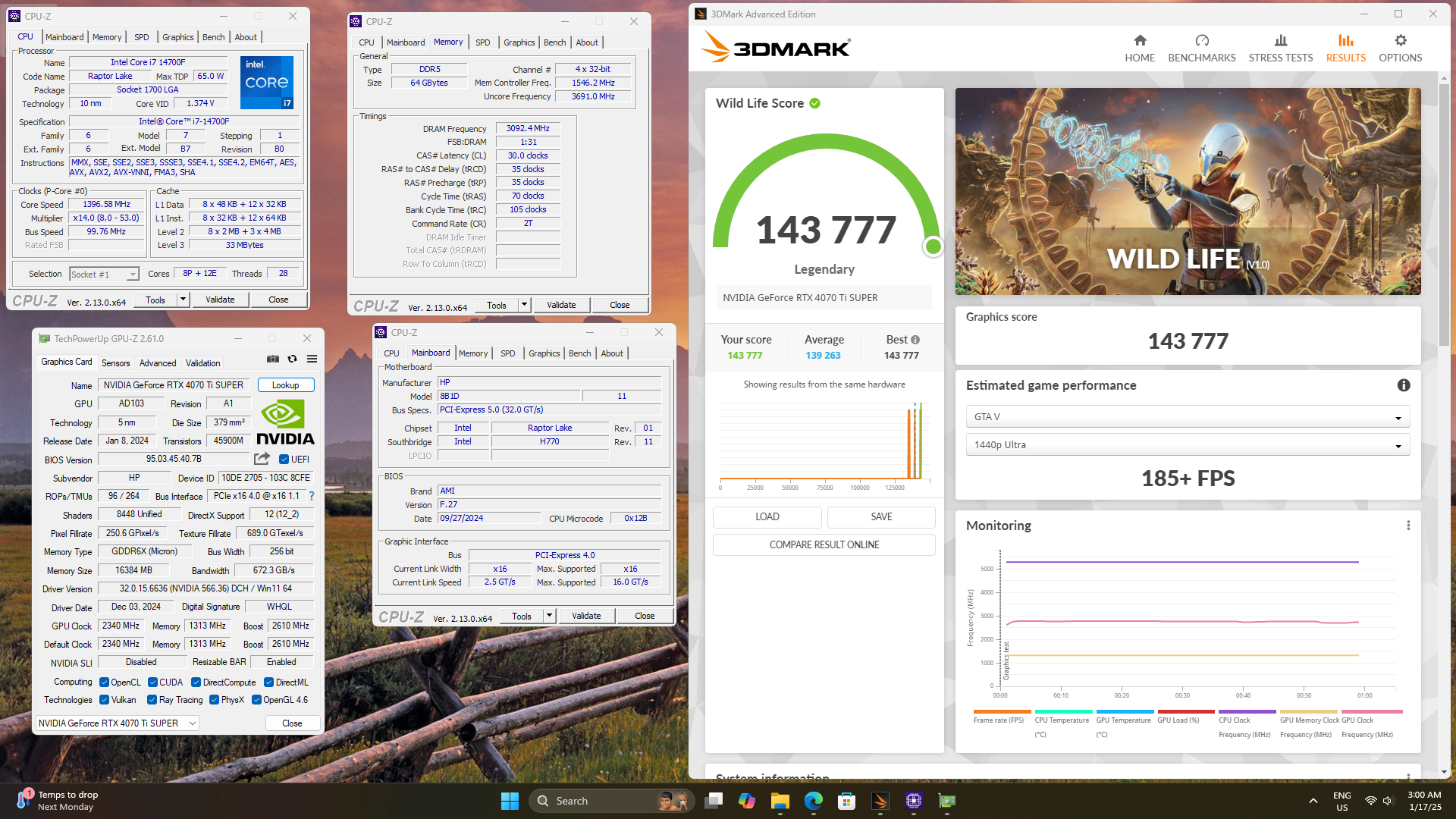Open GPU selection dropdown in GPU-Z
The image size is (1456, 819).
click(x=118, y=723)
